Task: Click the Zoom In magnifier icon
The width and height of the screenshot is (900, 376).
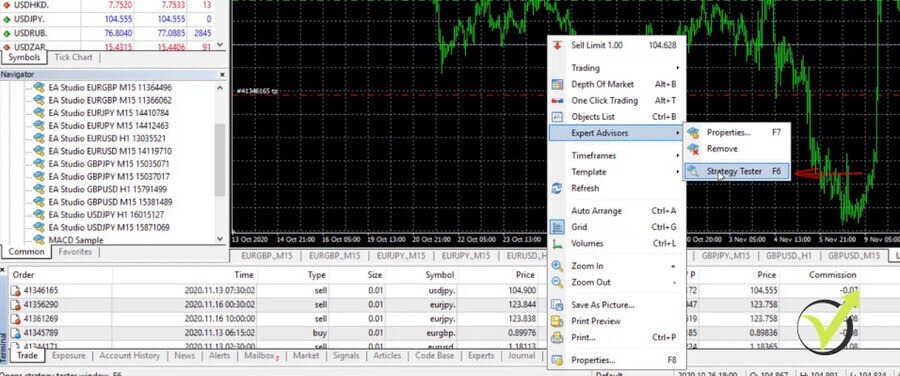Action: tap(557, 266)
